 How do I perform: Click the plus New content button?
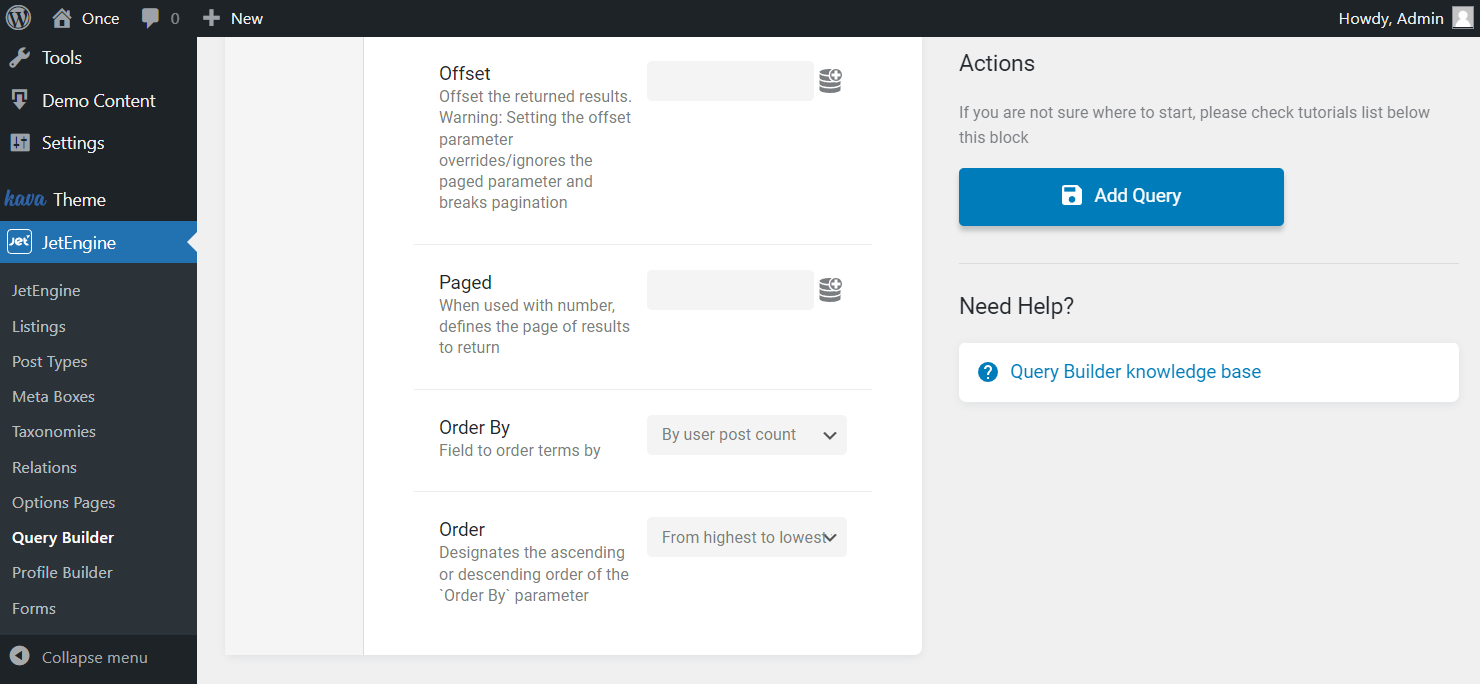click(x=232, y=18)
